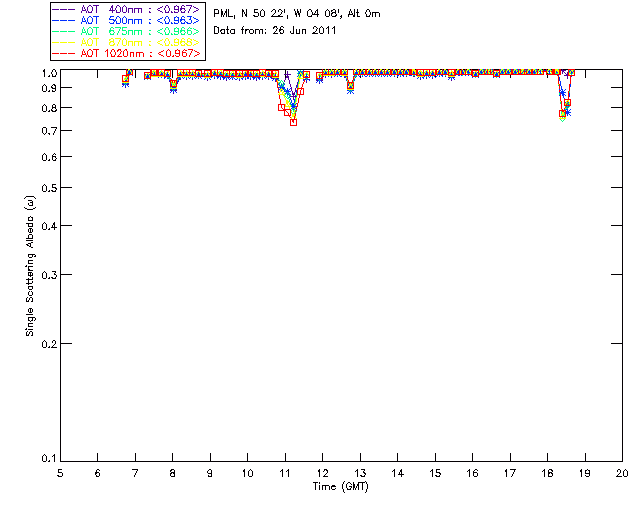Click the x-axis label 19
The image size is (640, 512).
click(x=585, y=474)
